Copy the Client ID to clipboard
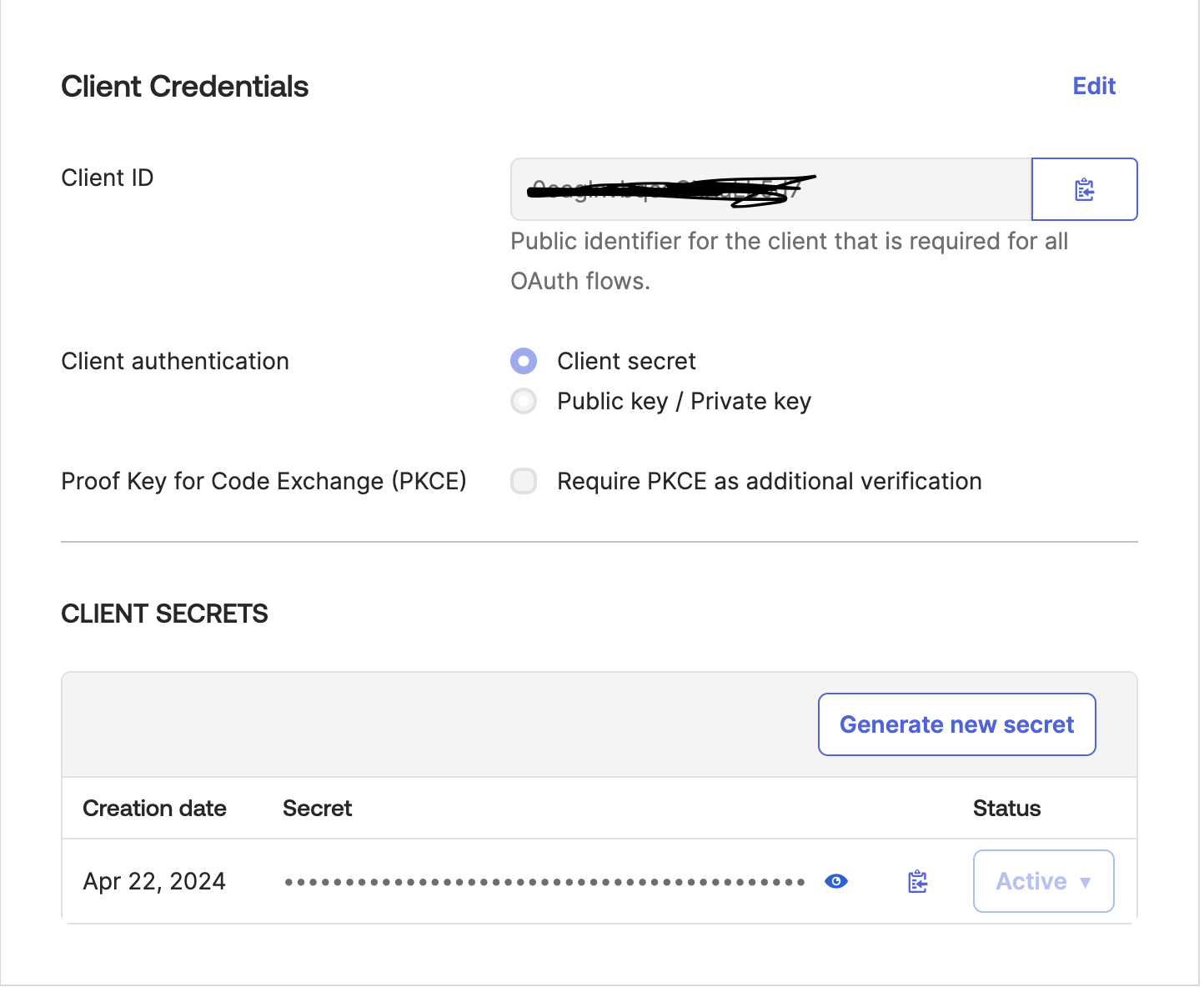The image size is (1204, 987). tap(1084, 190)
